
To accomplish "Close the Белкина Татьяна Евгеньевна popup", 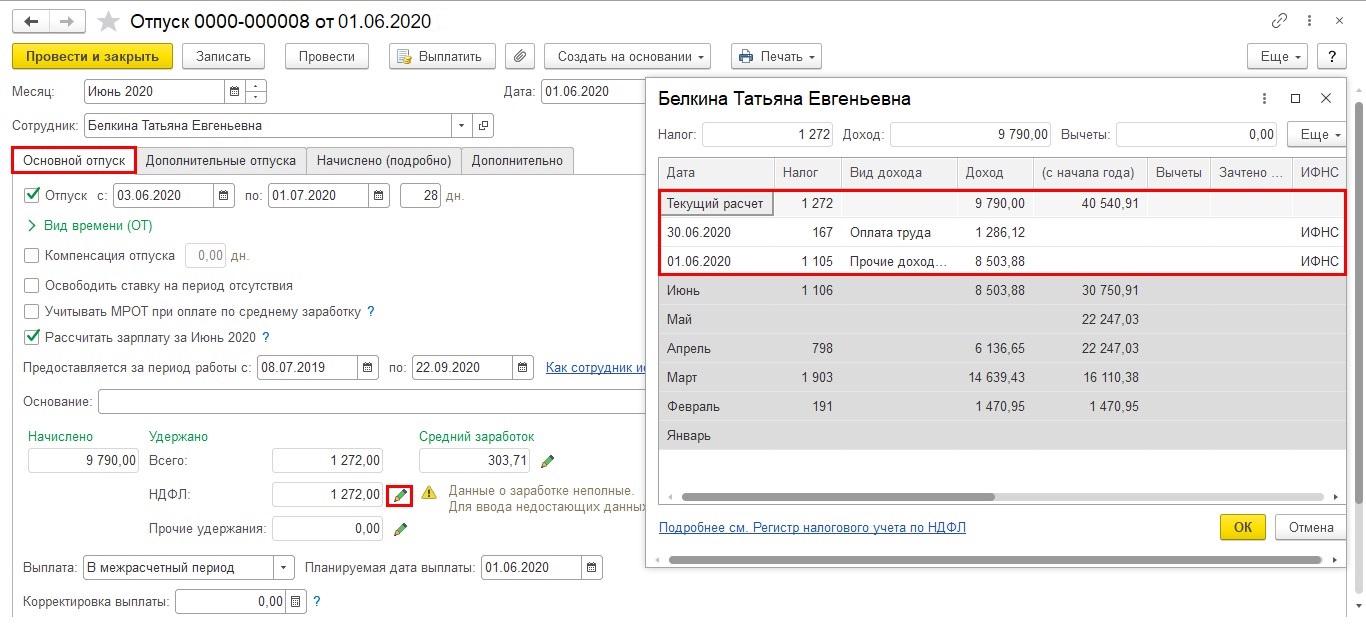I will (1326, 99).
